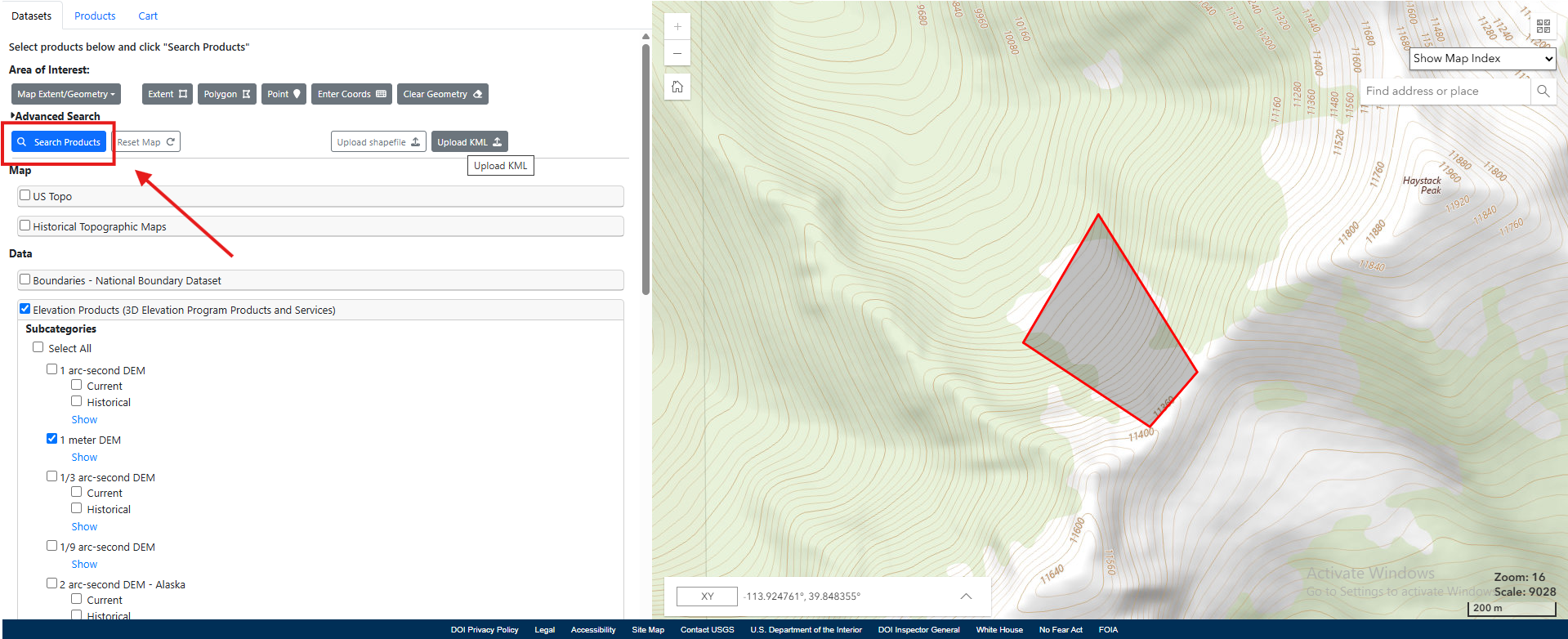Click the map zoom in plus icon
Viewport: 1568px width, 639px height.
677,27
